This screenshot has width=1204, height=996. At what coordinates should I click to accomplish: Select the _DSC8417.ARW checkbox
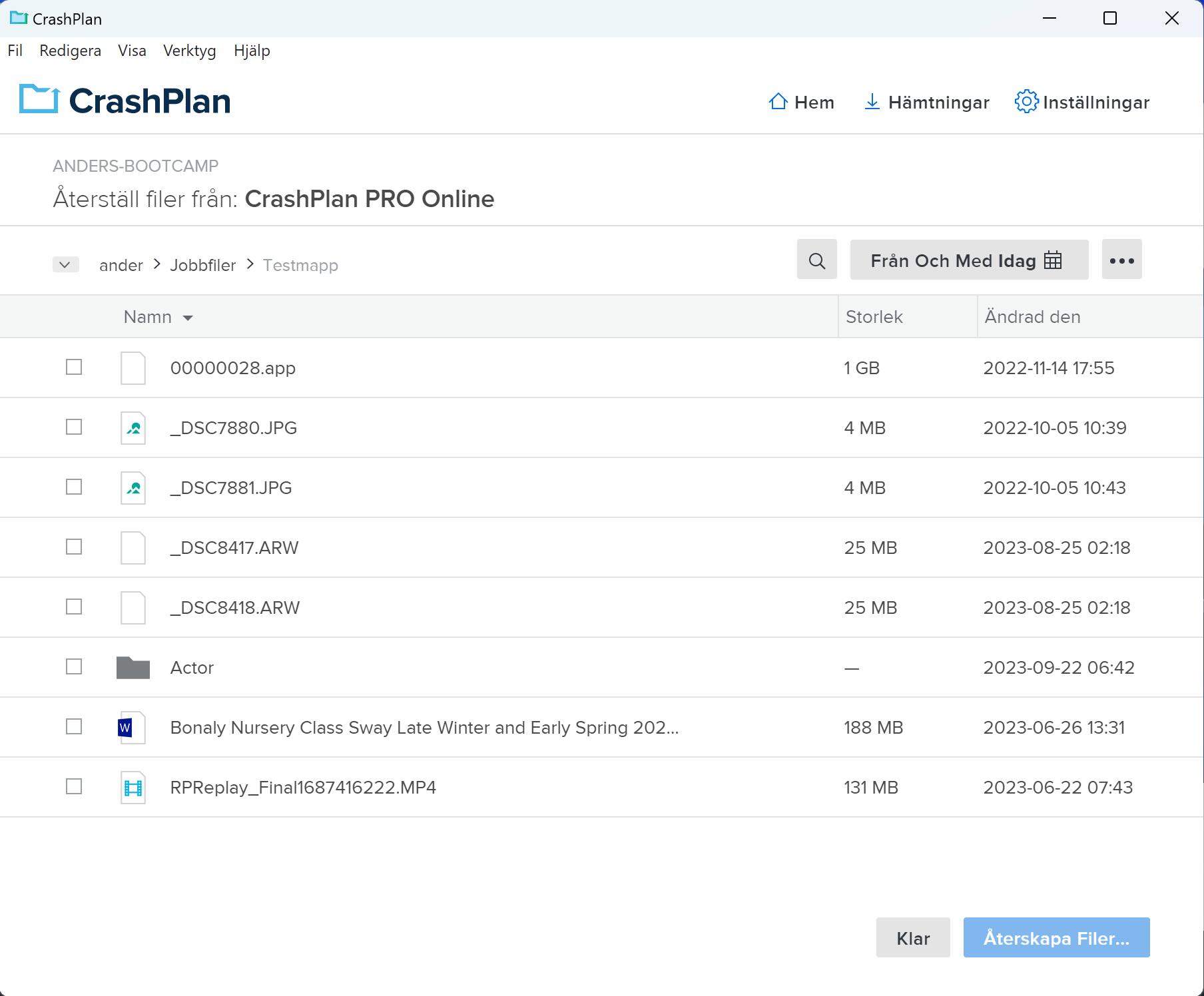(73, 547)
